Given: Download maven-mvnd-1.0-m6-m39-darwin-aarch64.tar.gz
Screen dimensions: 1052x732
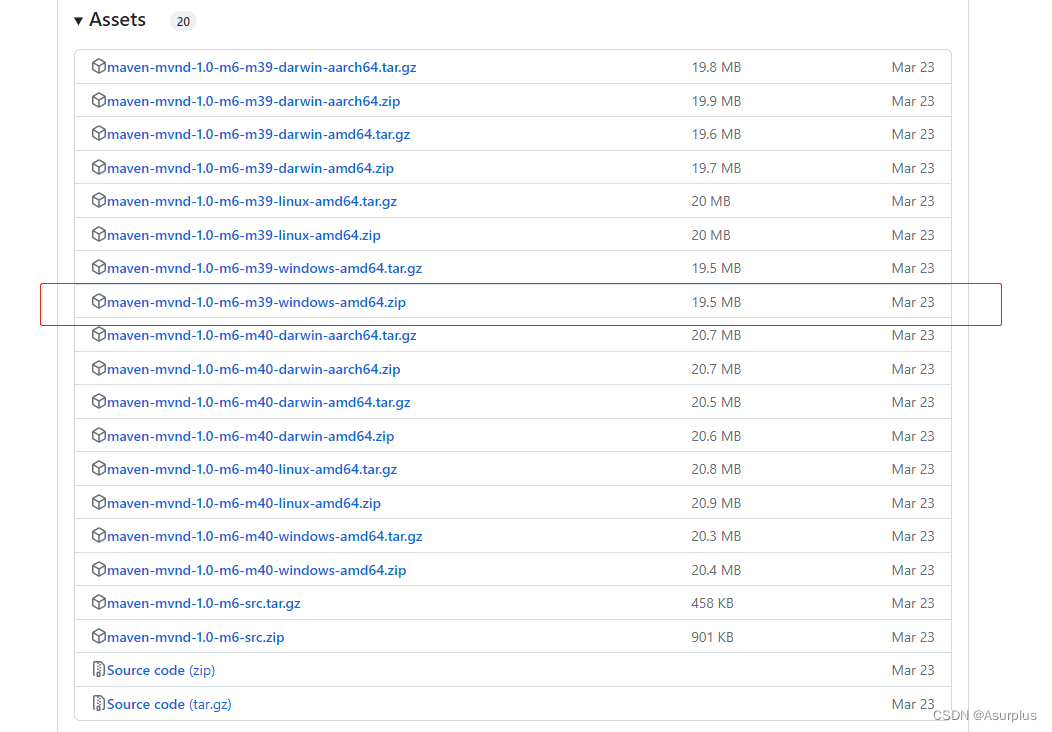Looking at the screenshot, I should tap(262, 67).
